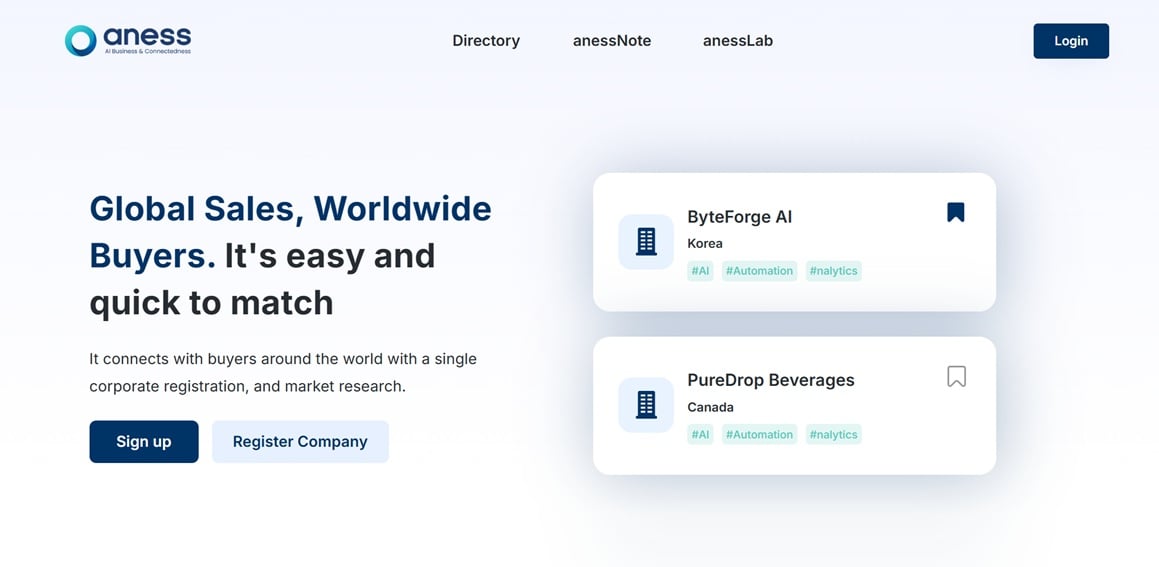
Task: Click the ByteForge AI building icon
Action: pos(646,242)
